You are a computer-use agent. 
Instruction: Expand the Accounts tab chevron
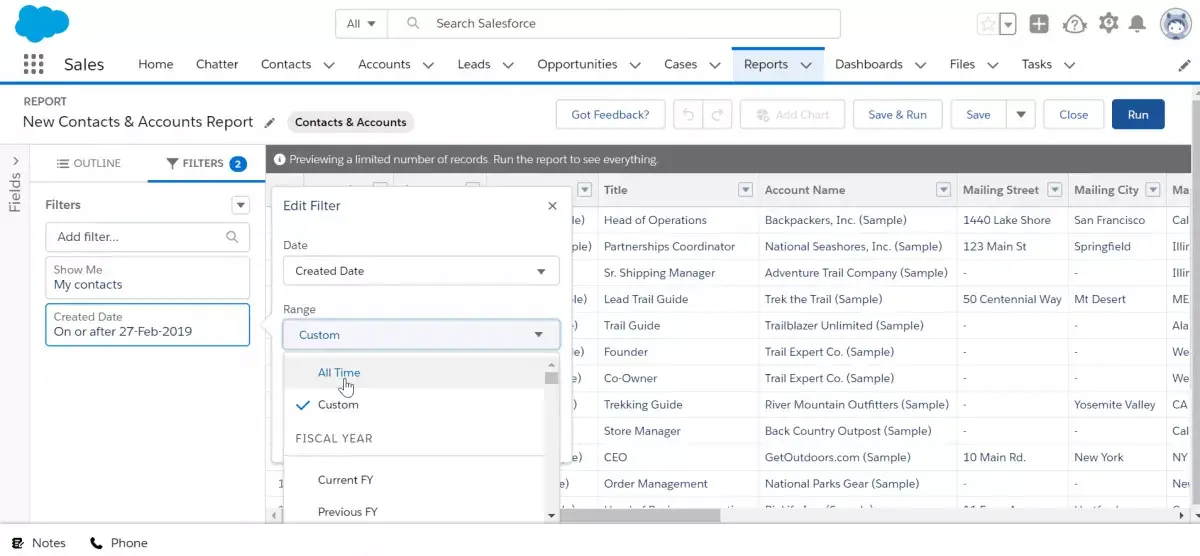[428, 65]
